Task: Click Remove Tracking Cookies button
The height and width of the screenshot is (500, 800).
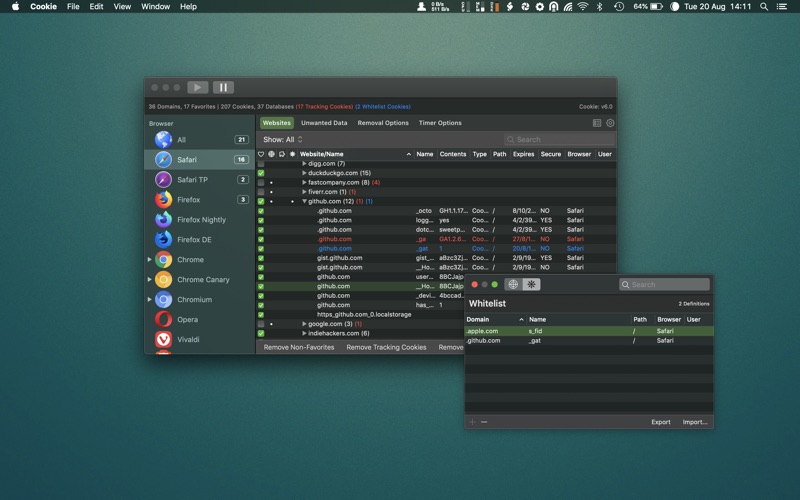Action: pyautogui.click(x=386, y=347)
